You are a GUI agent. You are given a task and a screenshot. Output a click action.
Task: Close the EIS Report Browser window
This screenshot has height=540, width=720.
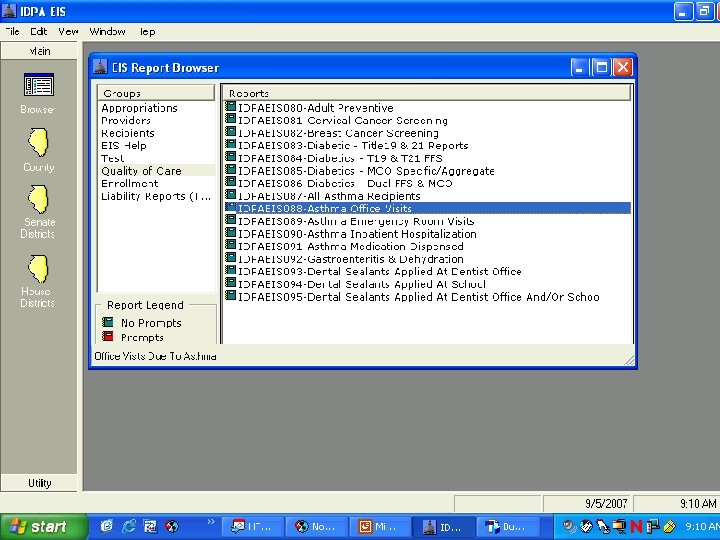click(623, 68)
